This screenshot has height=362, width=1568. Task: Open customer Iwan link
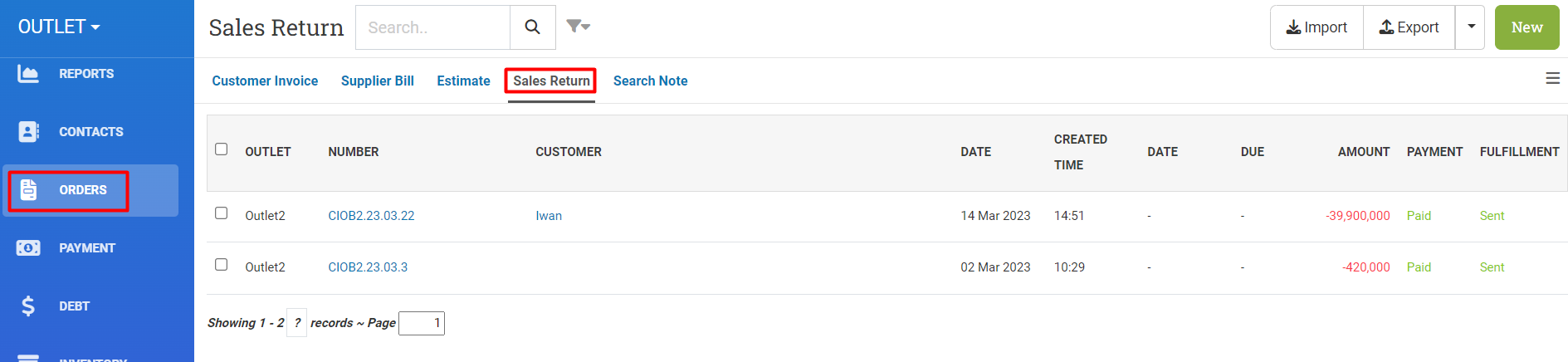(549, 216)
